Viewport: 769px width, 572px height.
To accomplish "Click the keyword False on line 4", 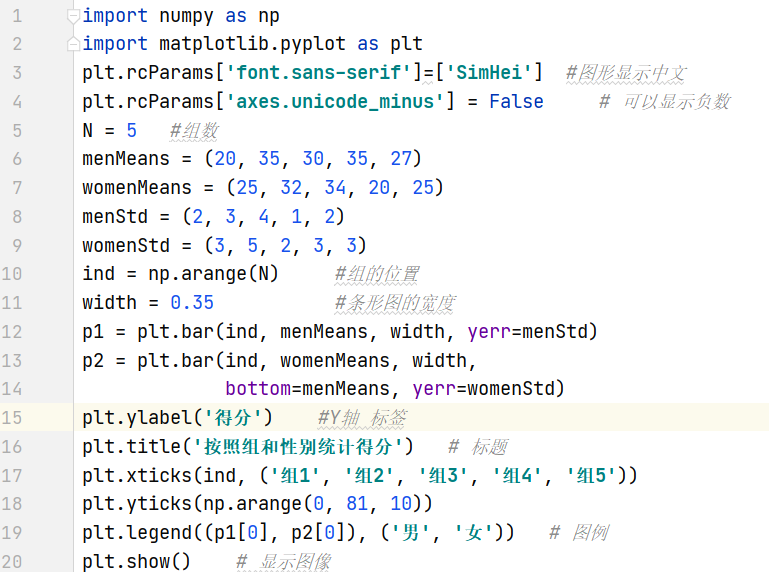I will pyautogui.click(x=516, y=102).
